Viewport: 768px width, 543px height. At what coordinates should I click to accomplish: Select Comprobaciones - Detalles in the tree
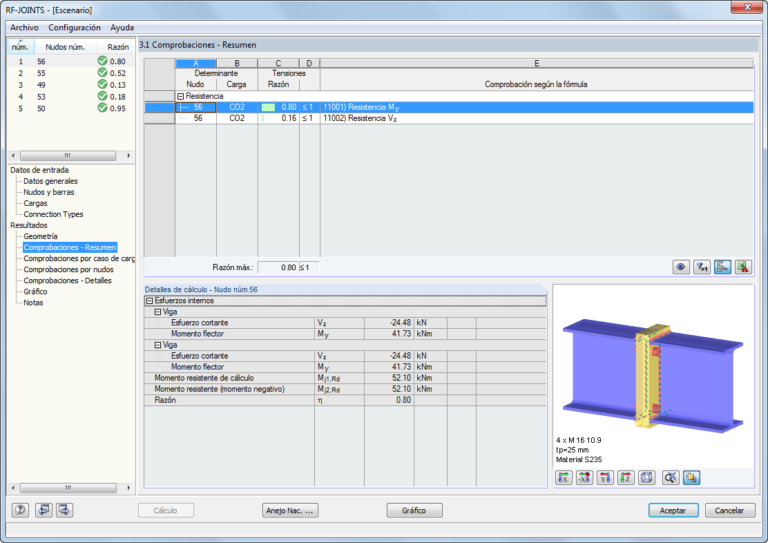point(68,281)
